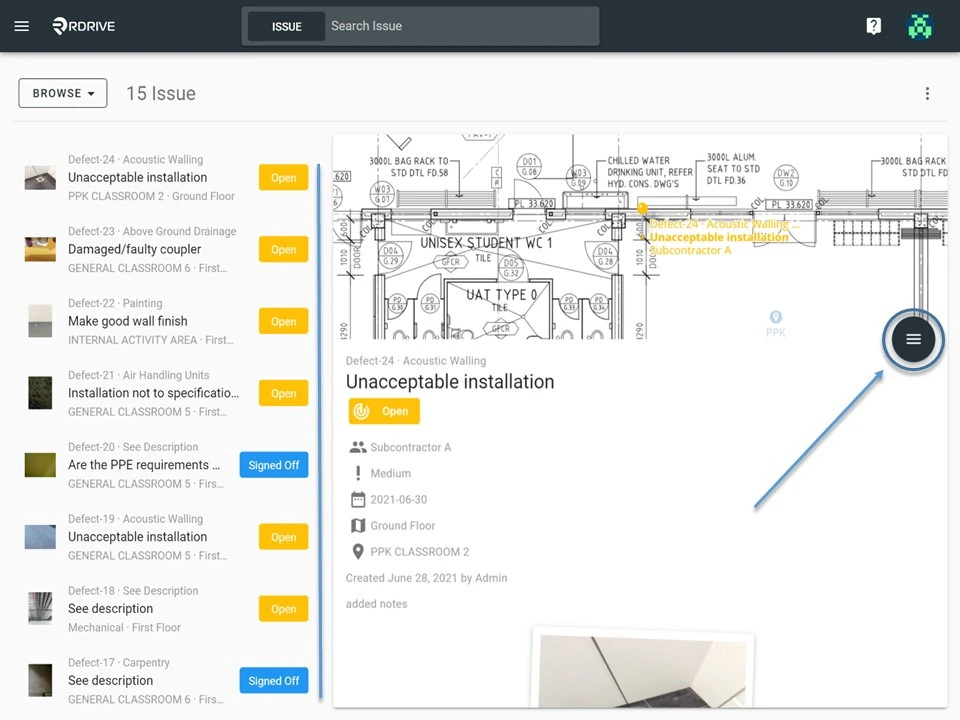Focus the Search Issue field
Viewport: 960px width, 720px height.
coord(462,26)
